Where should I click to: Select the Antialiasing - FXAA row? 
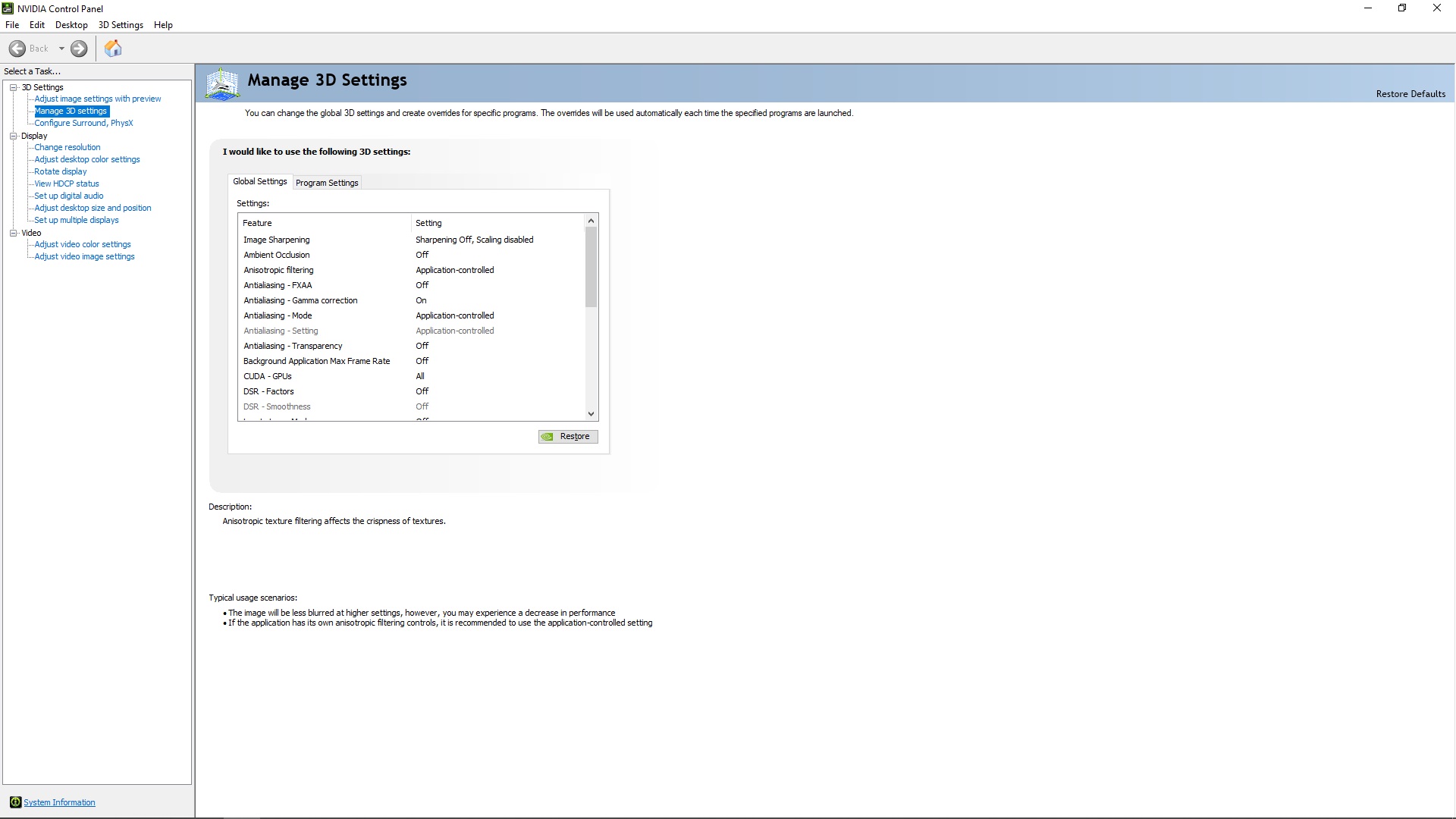[412, 285]
